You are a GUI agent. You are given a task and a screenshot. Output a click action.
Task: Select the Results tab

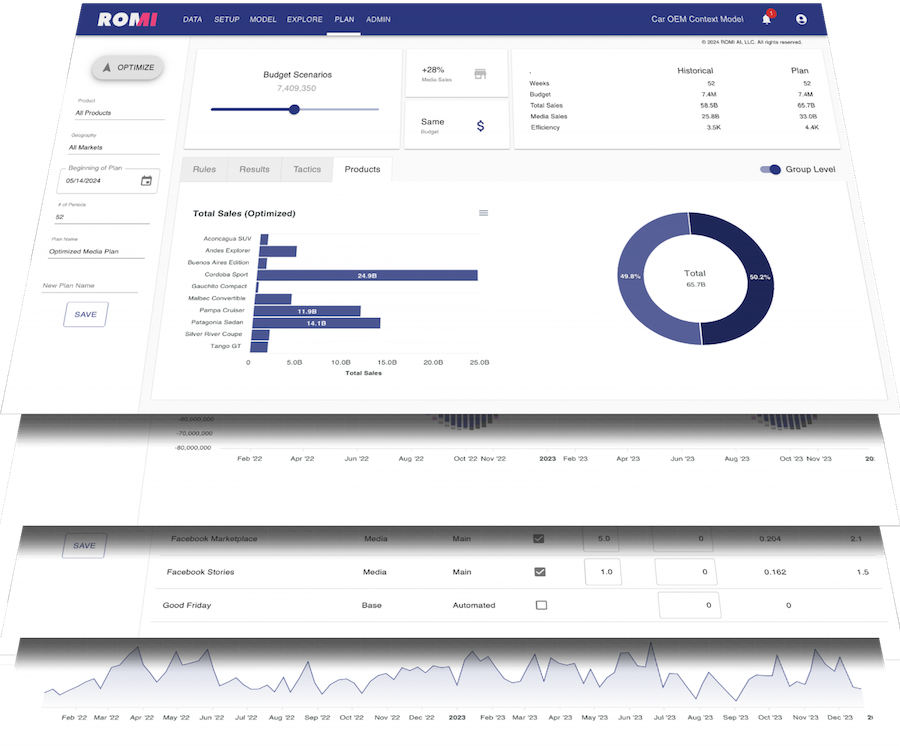254,170
